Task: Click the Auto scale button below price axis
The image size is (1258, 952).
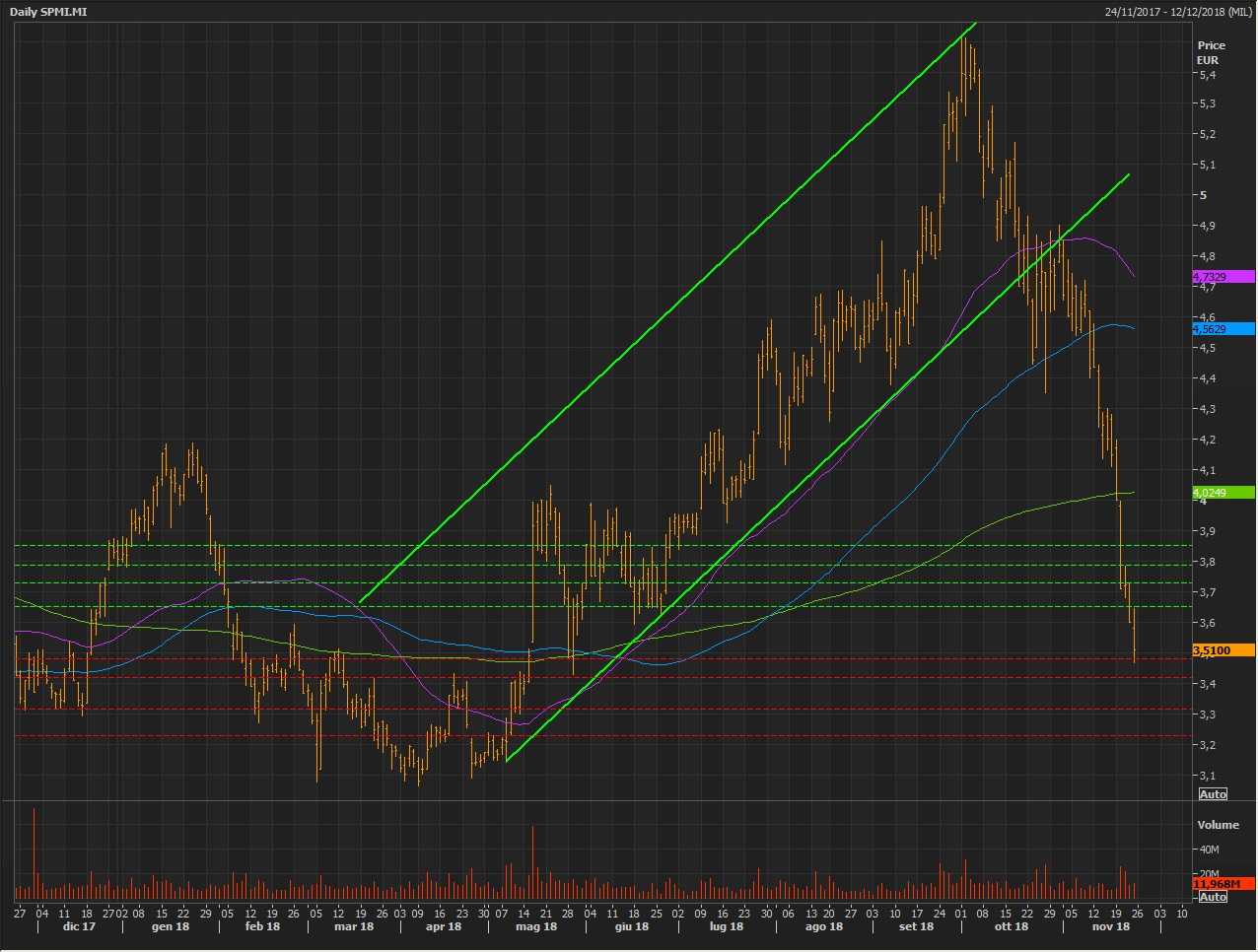Action: click(1213, 794)
